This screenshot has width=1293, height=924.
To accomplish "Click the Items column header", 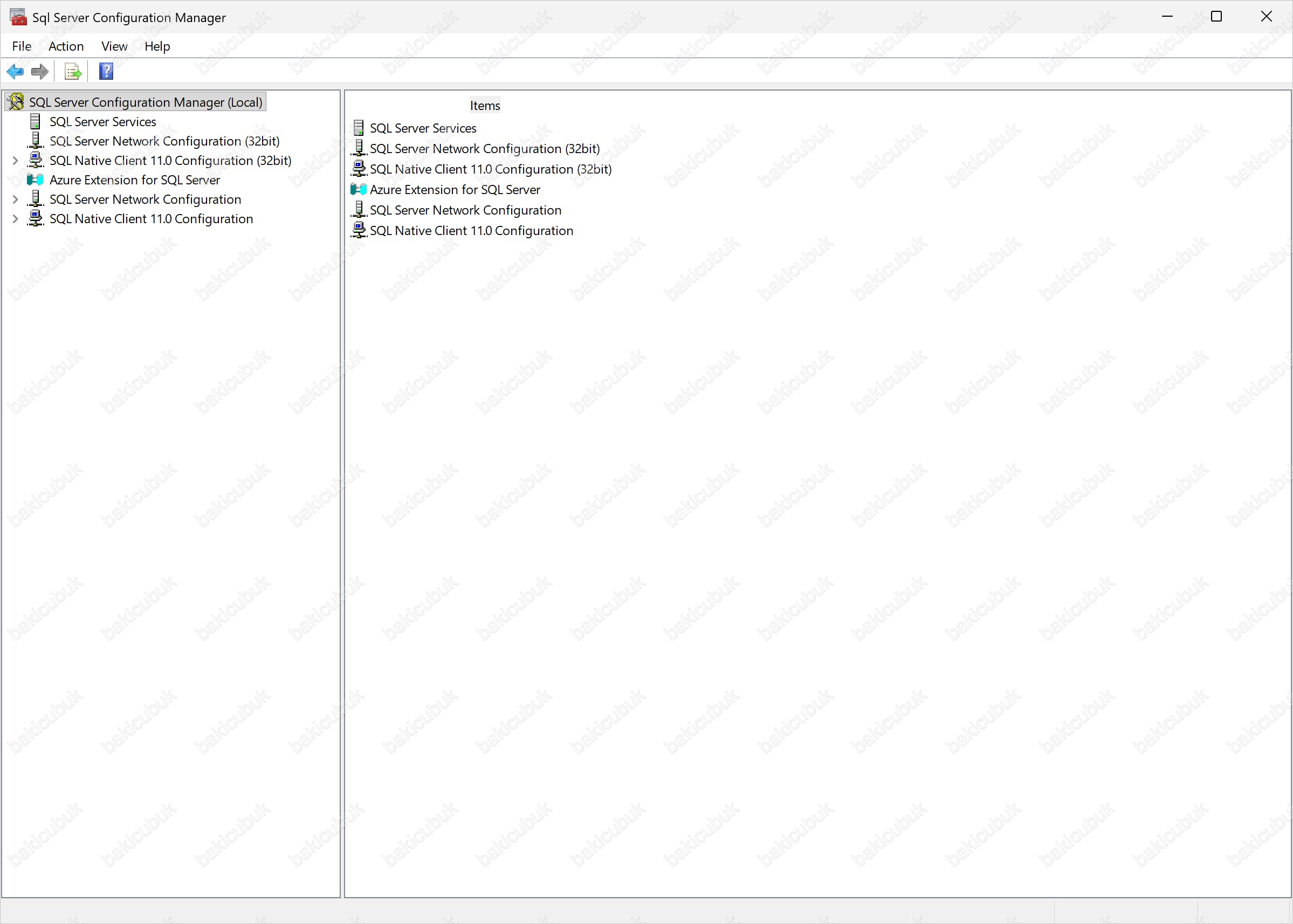I will pyautogui.click(x=484, y=105).
